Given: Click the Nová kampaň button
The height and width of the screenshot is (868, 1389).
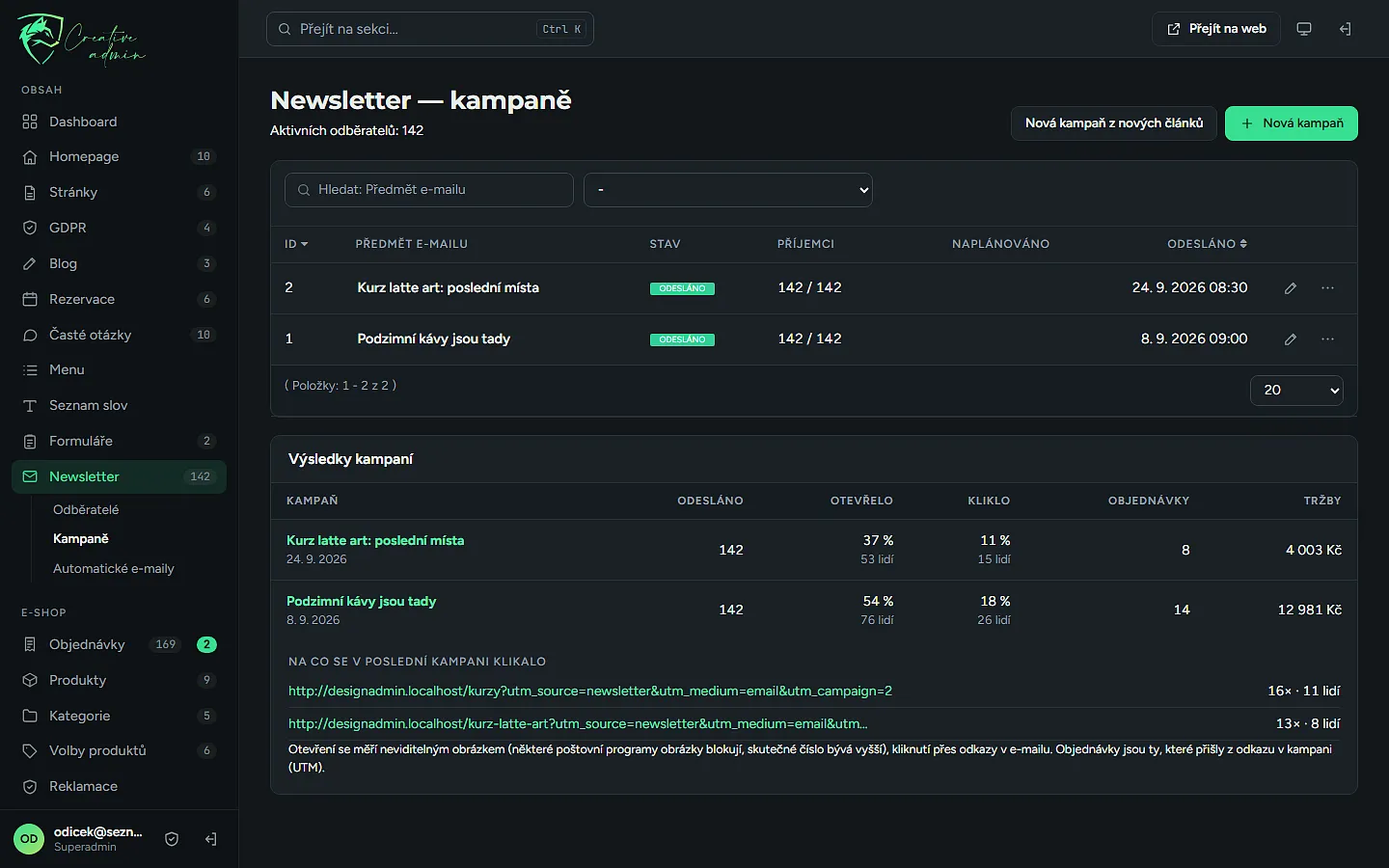Looking at the screenshot, I should (x=1292, y=123).
